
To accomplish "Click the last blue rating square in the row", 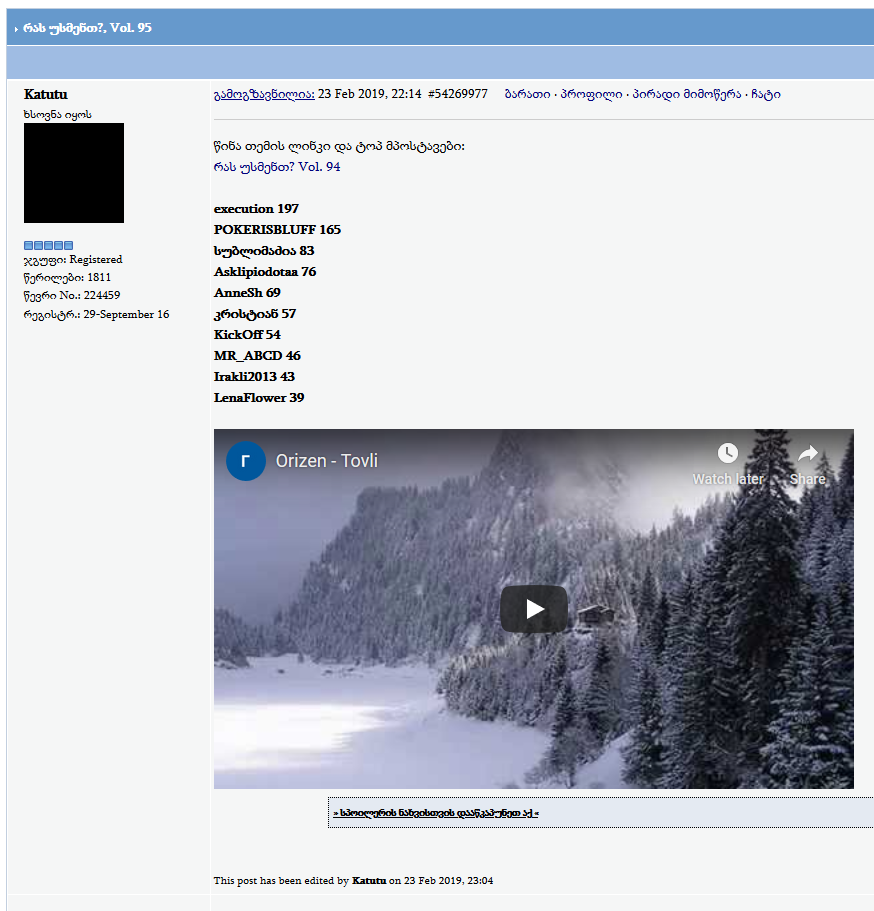I will 67,244.
